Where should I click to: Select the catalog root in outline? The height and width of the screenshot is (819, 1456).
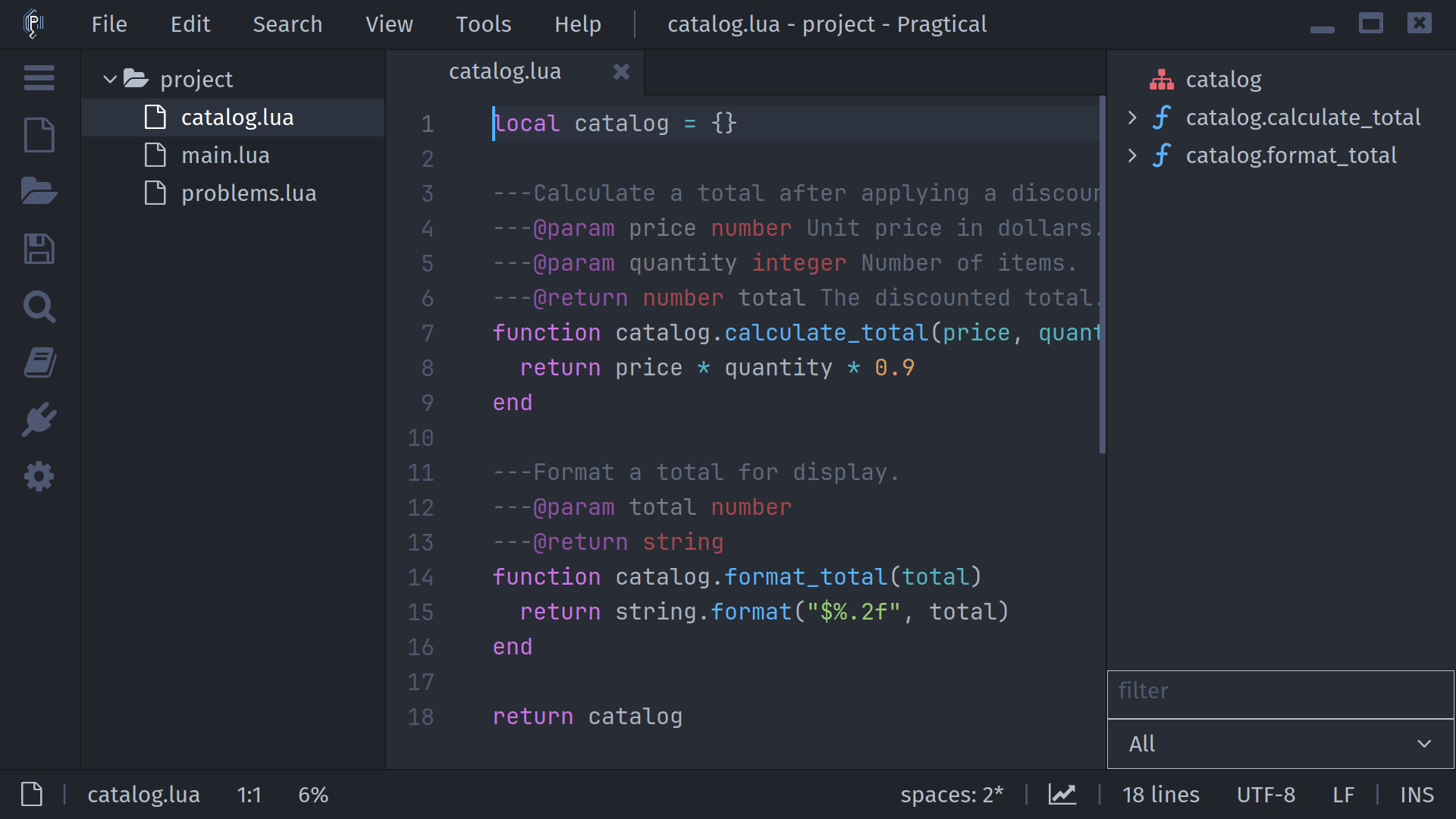click(x=1223, y=79)
